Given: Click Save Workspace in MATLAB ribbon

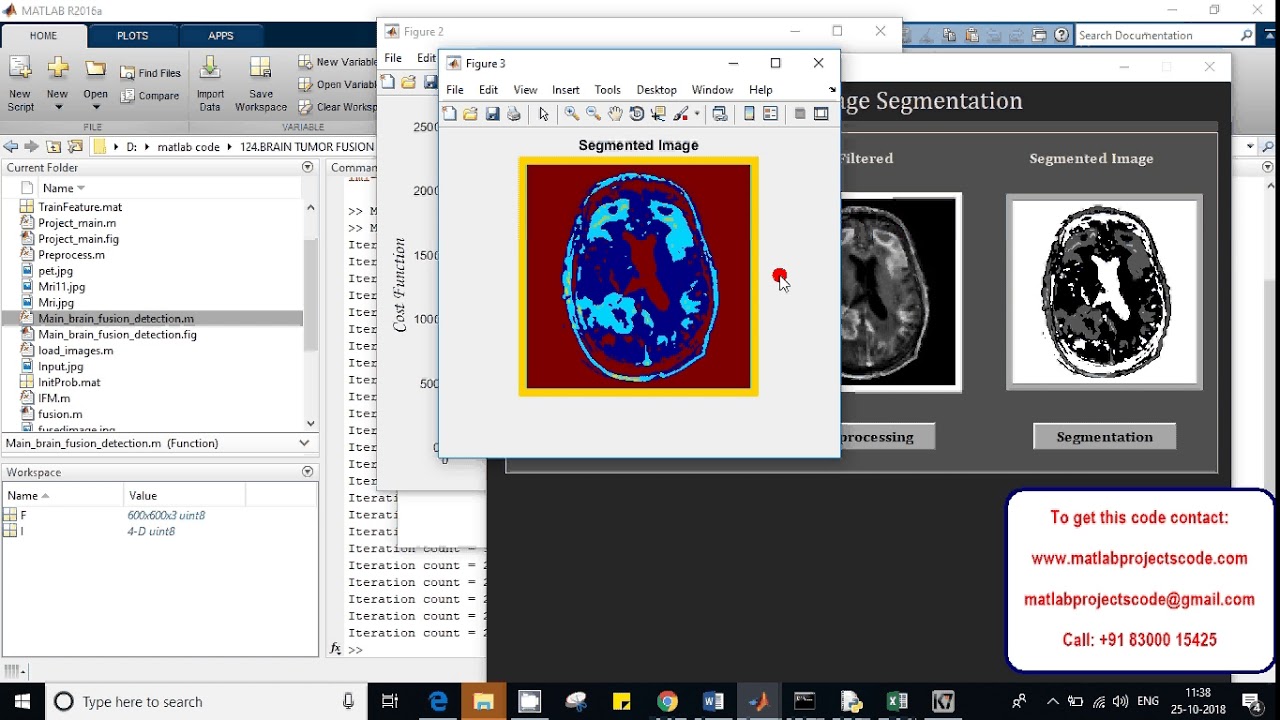Looking at the screenshot, I should coord(260,84).
